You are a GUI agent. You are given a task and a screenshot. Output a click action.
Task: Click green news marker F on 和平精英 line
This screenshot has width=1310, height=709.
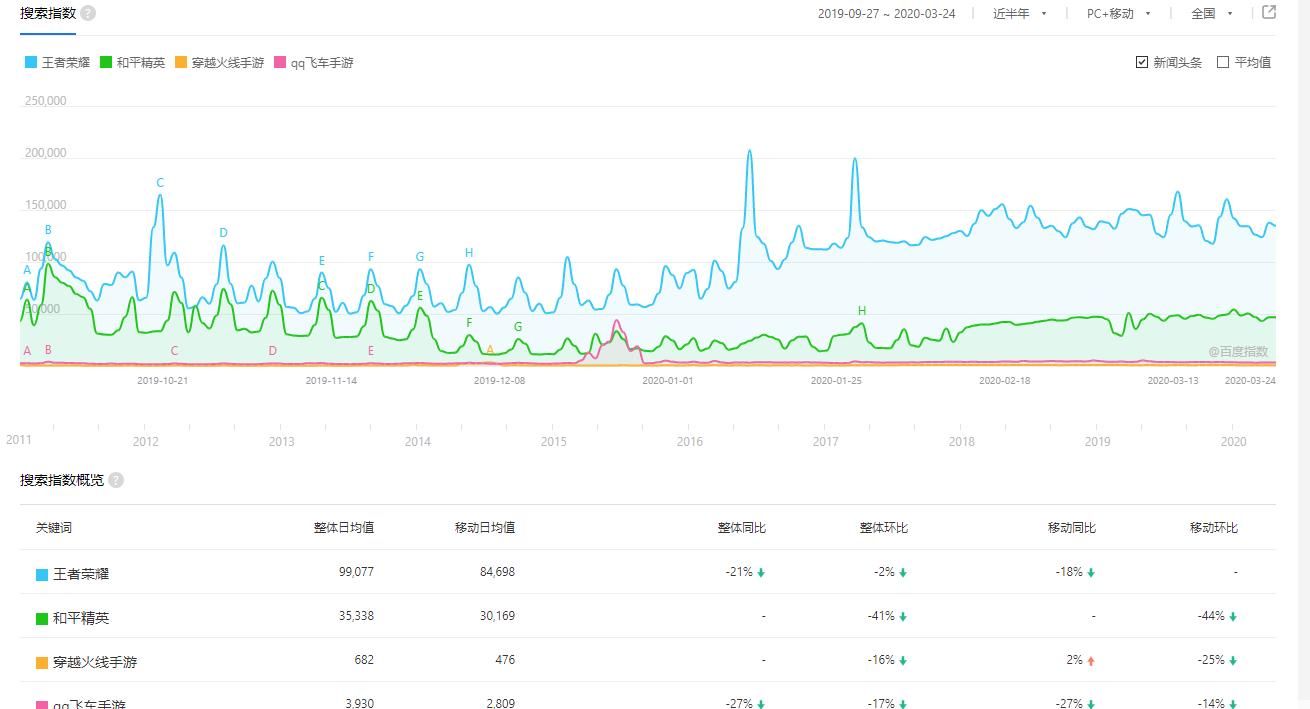pyautogui.click(x=469, y=323)
